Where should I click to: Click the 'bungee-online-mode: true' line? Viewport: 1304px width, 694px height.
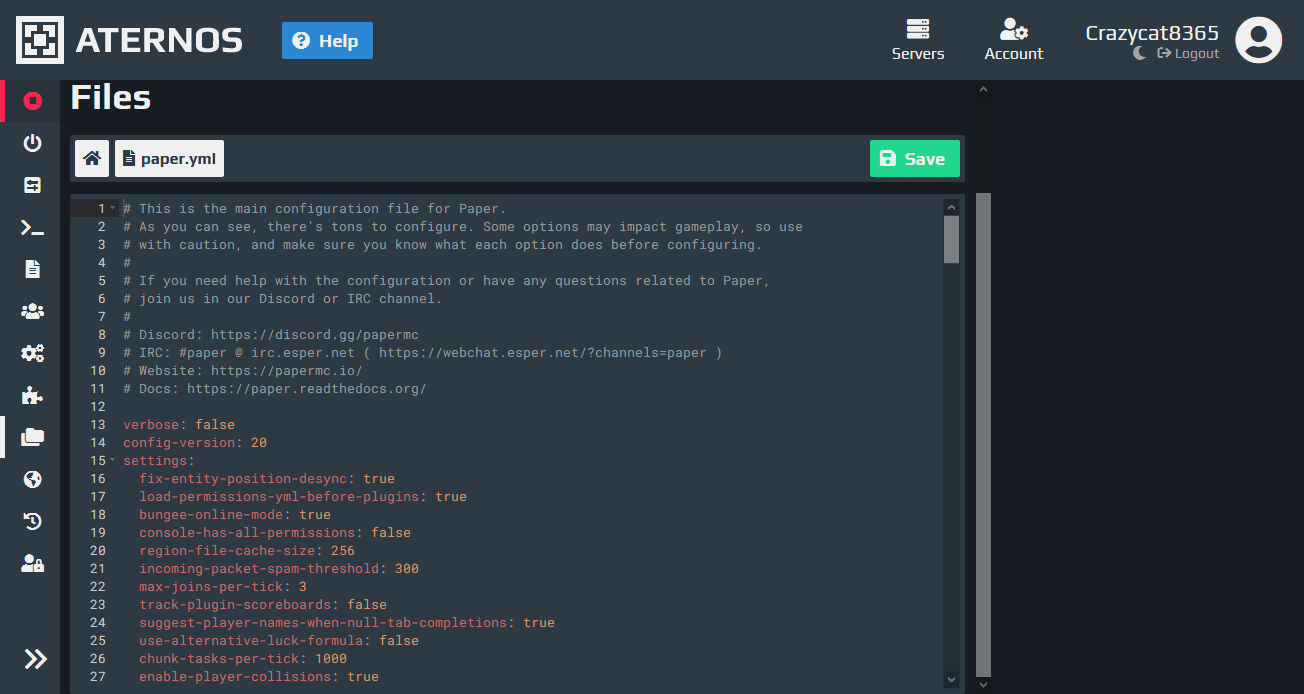(x=235, y=514)
